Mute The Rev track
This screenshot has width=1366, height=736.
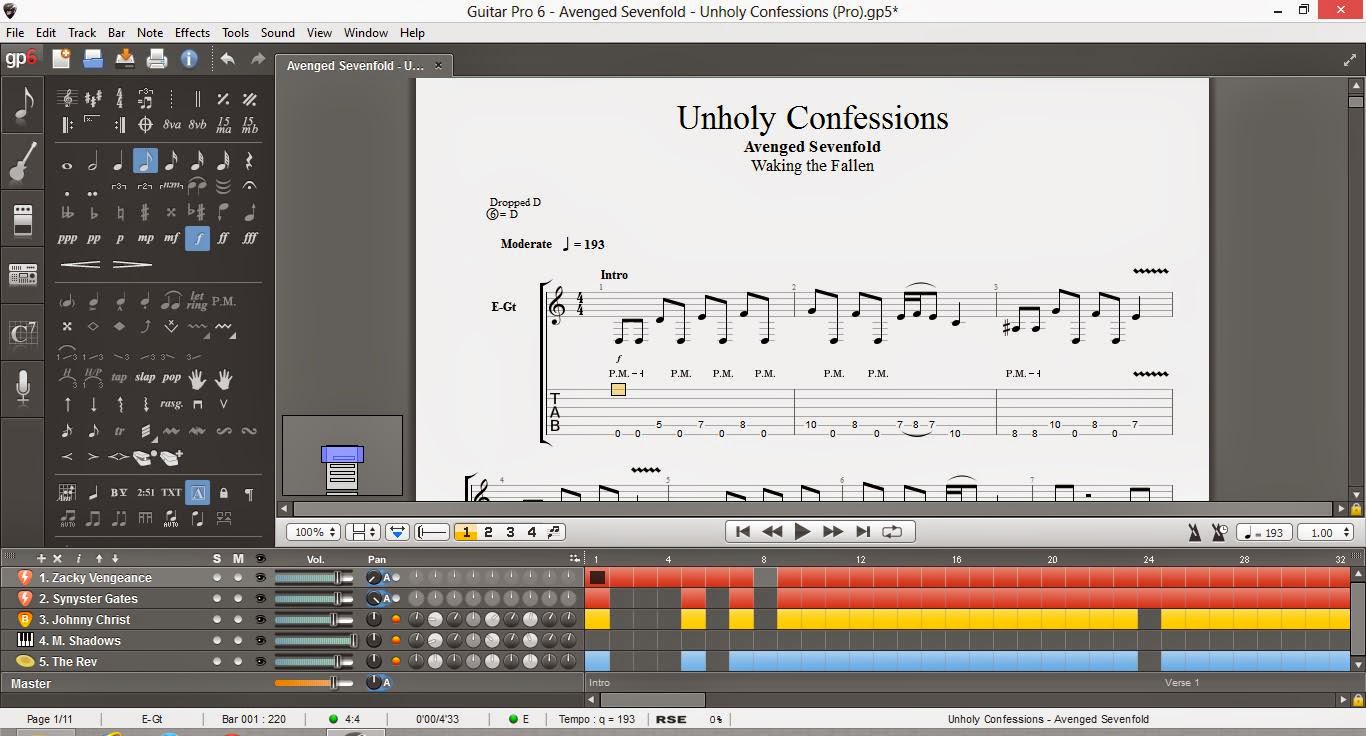tap(238, 661)
